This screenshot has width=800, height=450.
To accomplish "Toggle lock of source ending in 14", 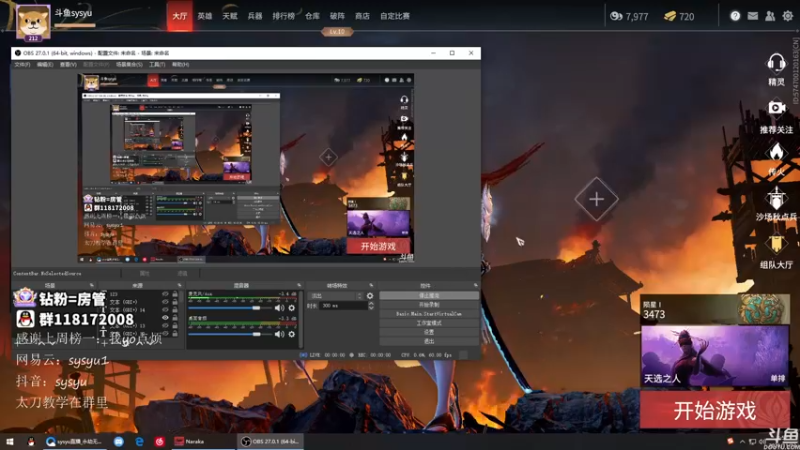I will [175, 310].
